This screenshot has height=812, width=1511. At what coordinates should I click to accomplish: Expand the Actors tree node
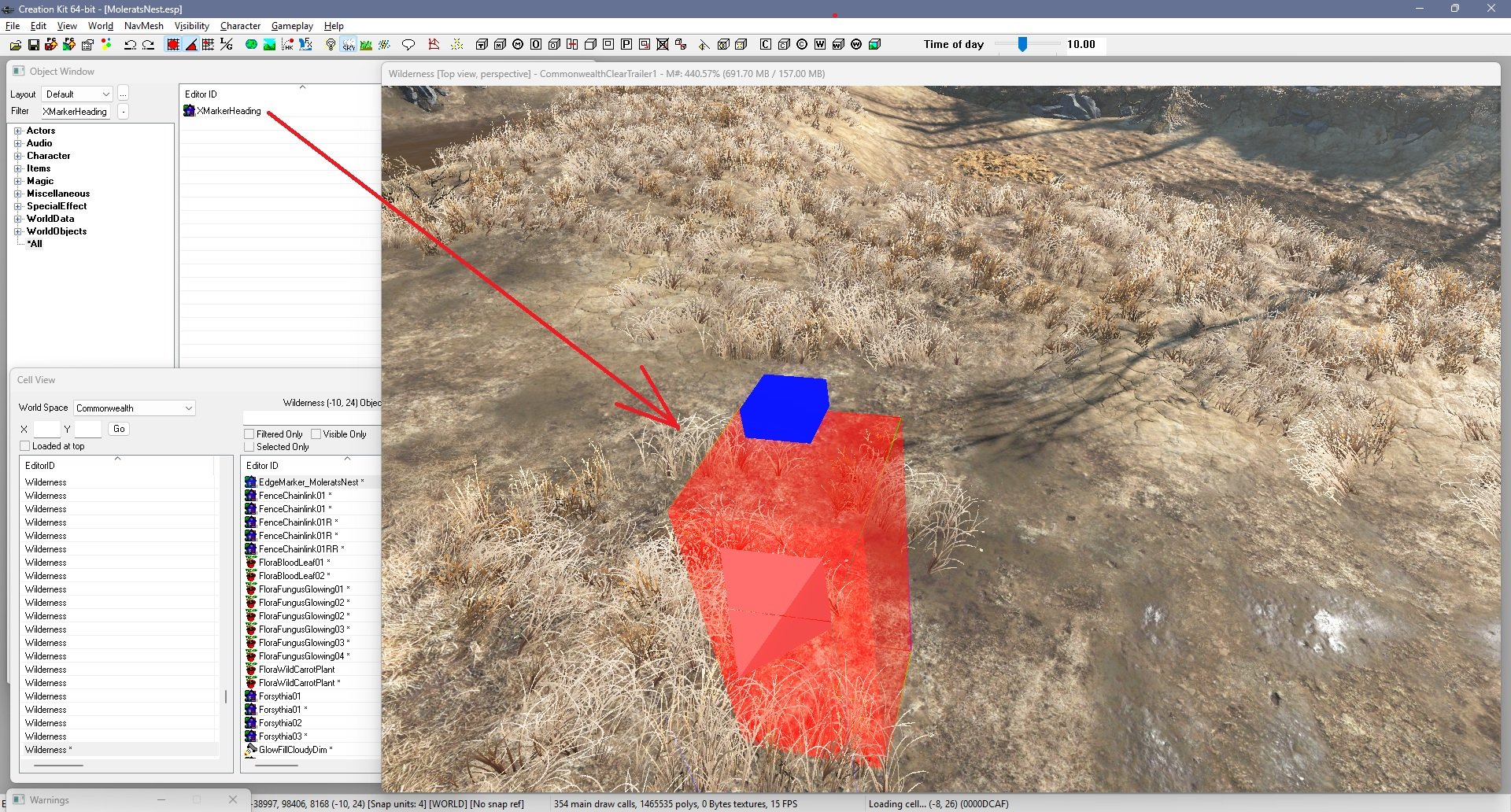pos(18,131)
